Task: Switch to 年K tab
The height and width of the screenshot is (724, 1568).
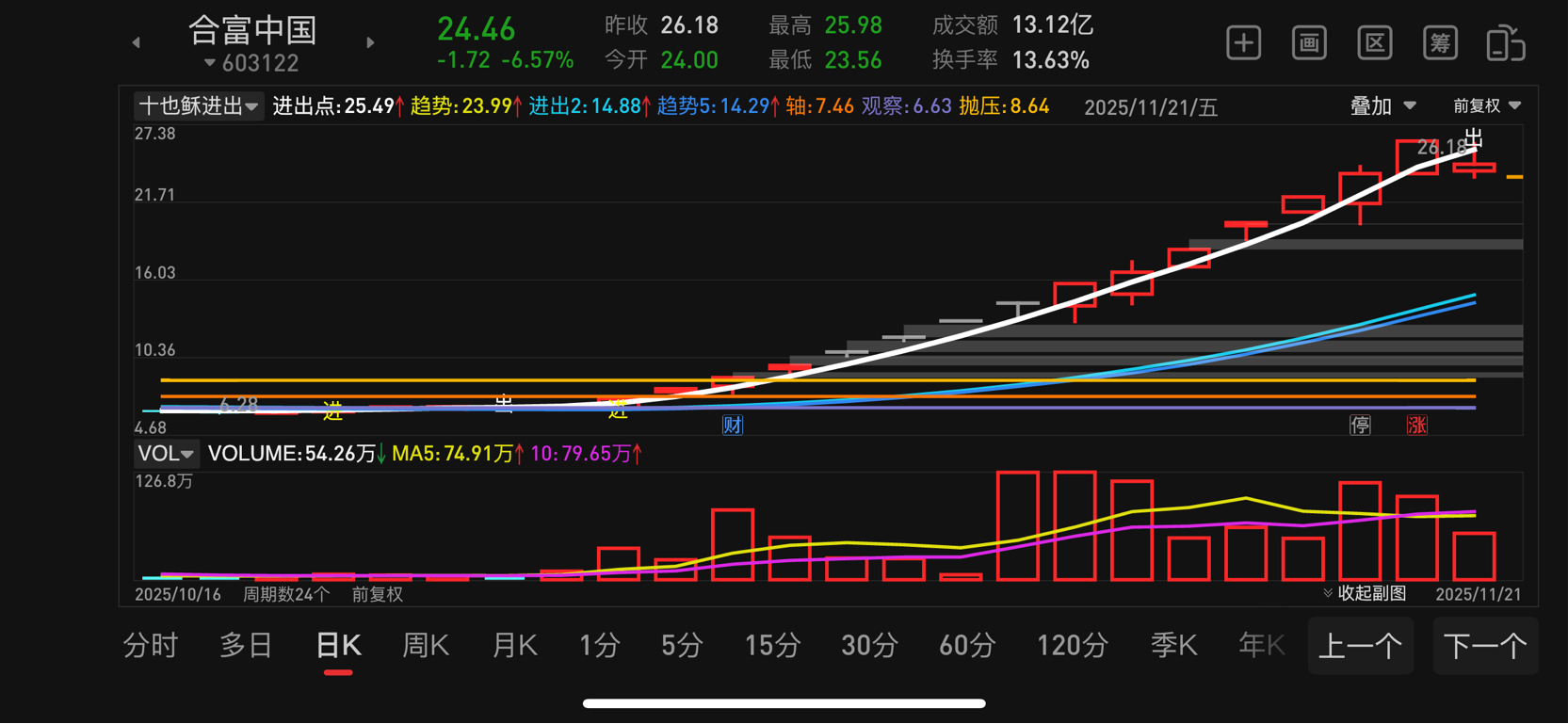Action: (1262, 646)
